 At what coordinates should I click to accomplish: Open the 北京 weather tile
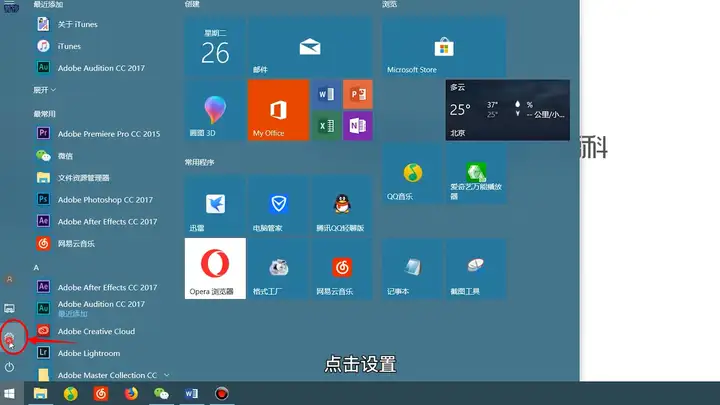507,110
